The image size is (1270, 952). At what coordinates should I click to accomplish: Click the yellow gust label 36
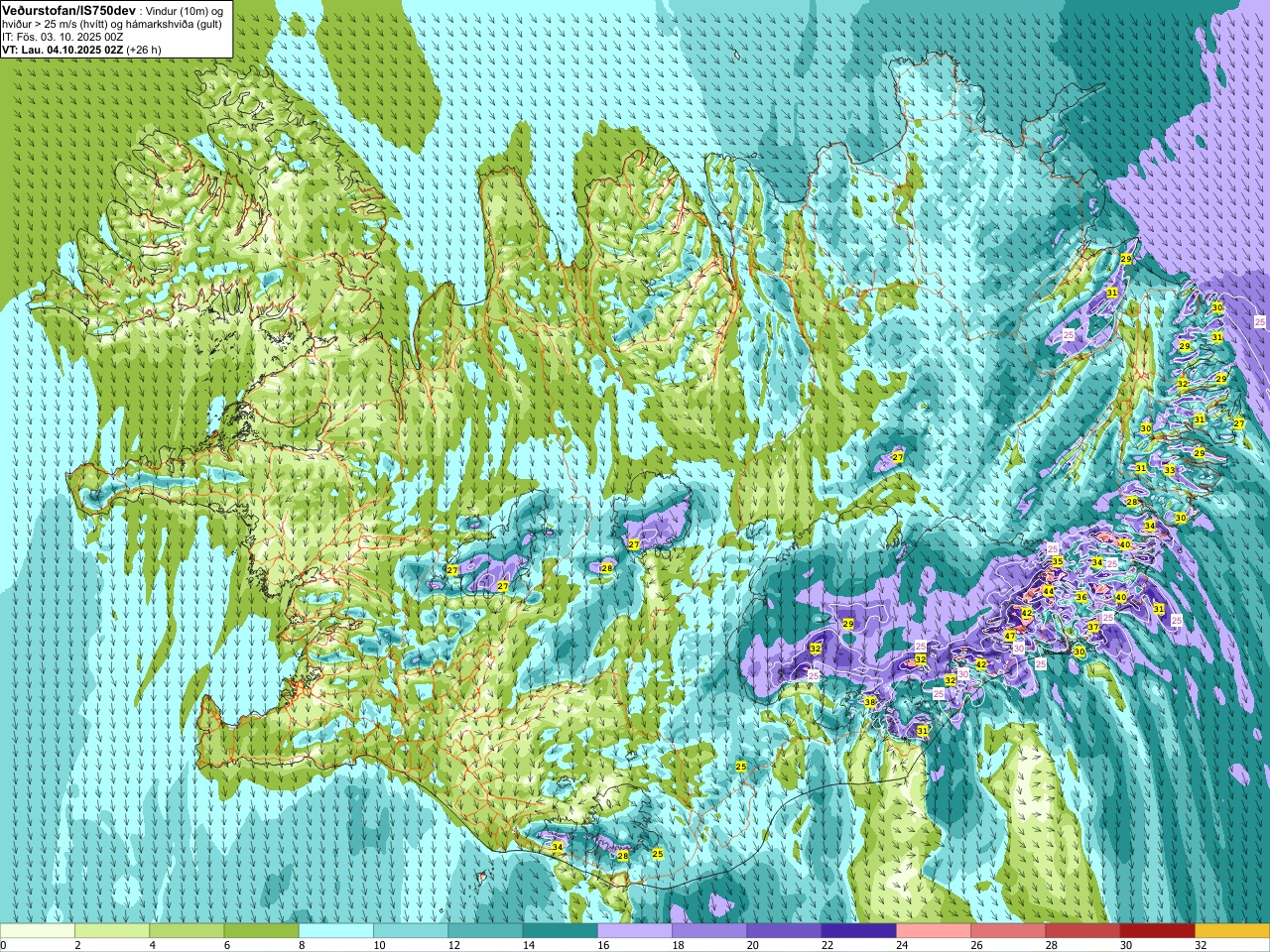(1081, 597)
